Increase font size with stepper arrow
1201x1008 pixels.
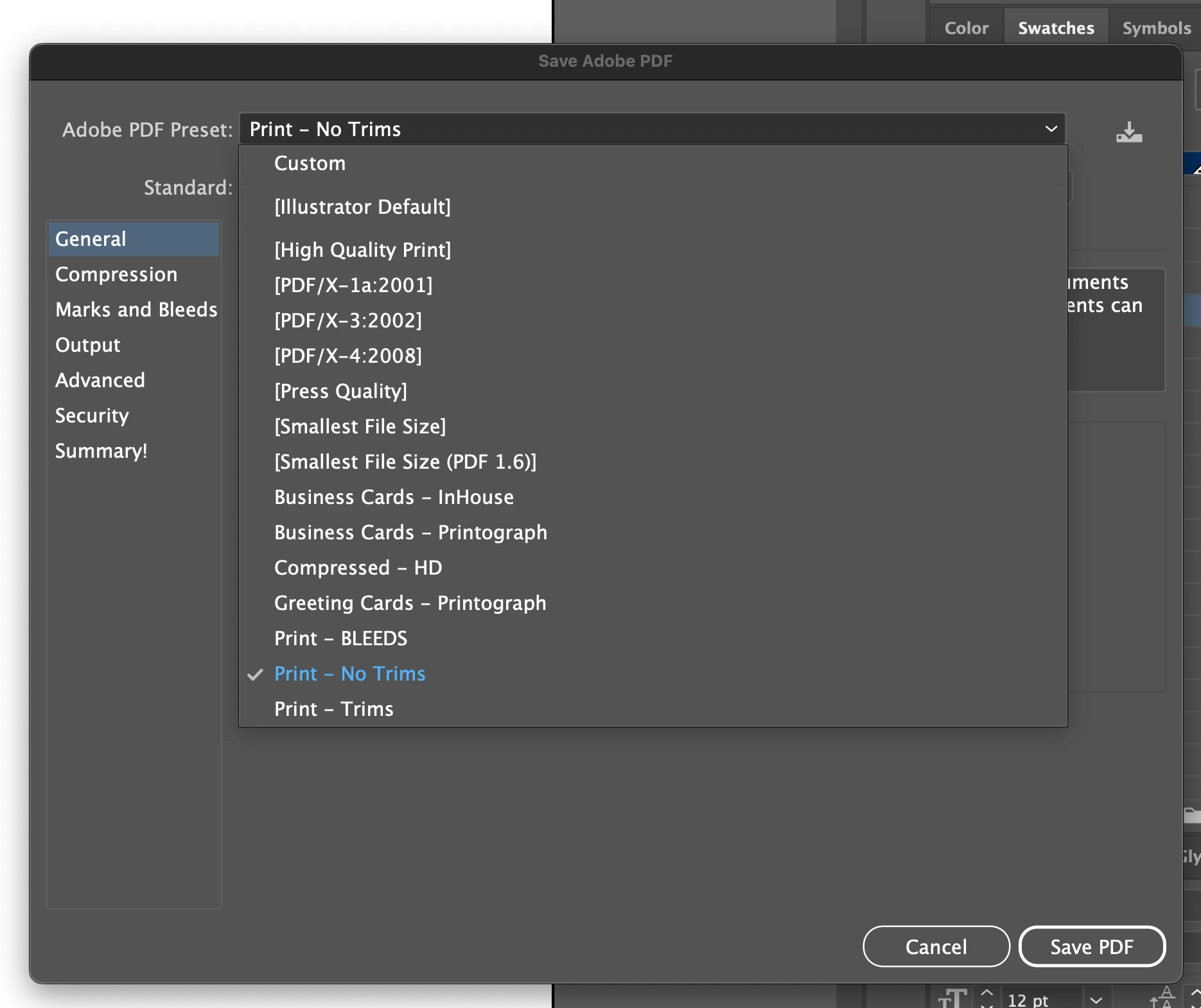coord(986,993)
